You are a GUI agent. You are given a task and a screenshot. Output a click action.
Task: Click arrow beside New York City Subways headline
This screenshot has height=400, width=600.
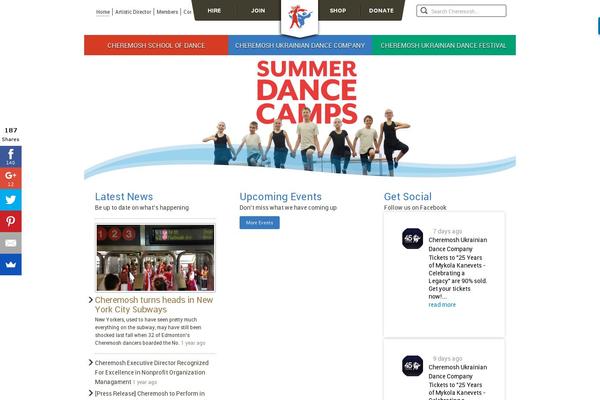click(91, 300)
